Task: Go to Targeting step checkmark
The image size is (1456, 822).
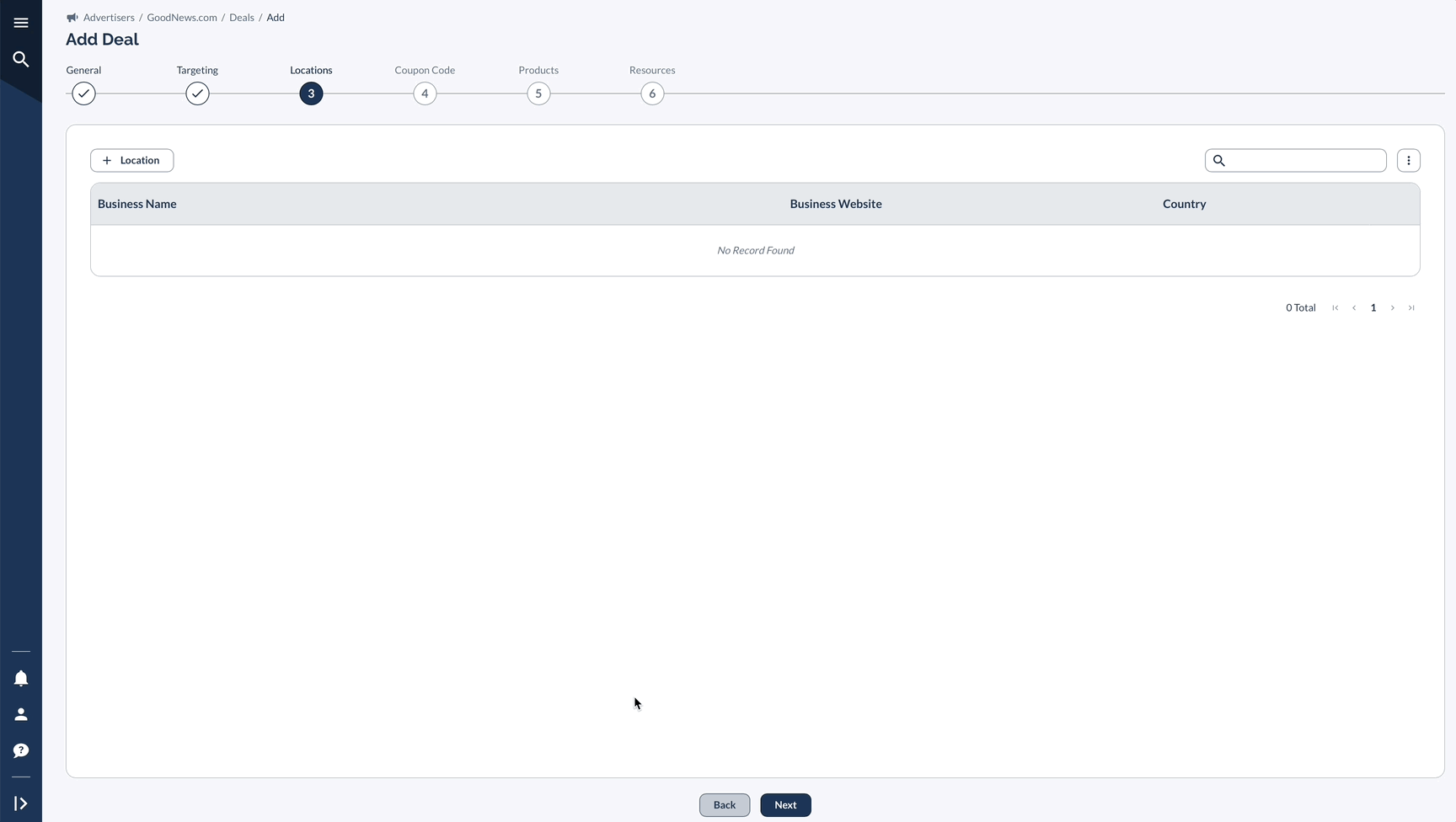Action: 197,93
